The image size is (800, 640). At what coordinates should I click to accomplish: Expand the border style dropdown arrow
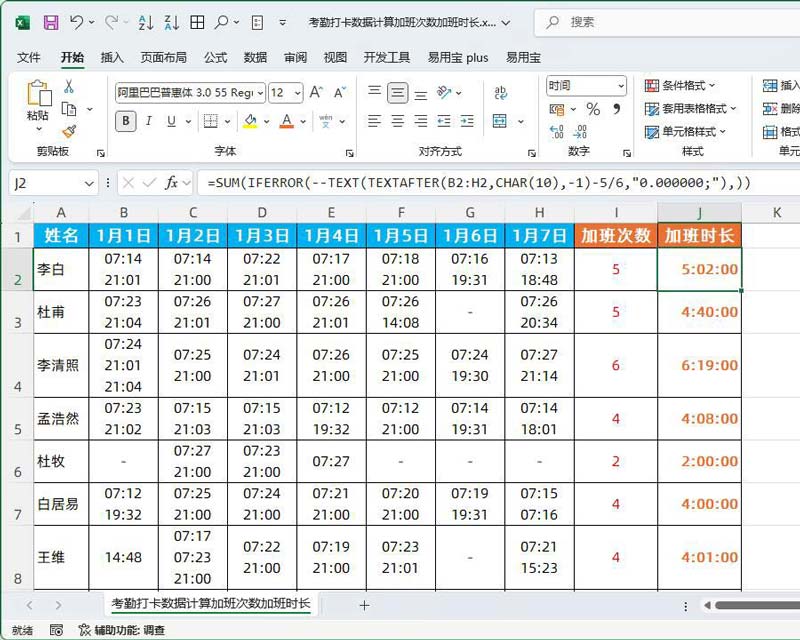pos(228,121)
